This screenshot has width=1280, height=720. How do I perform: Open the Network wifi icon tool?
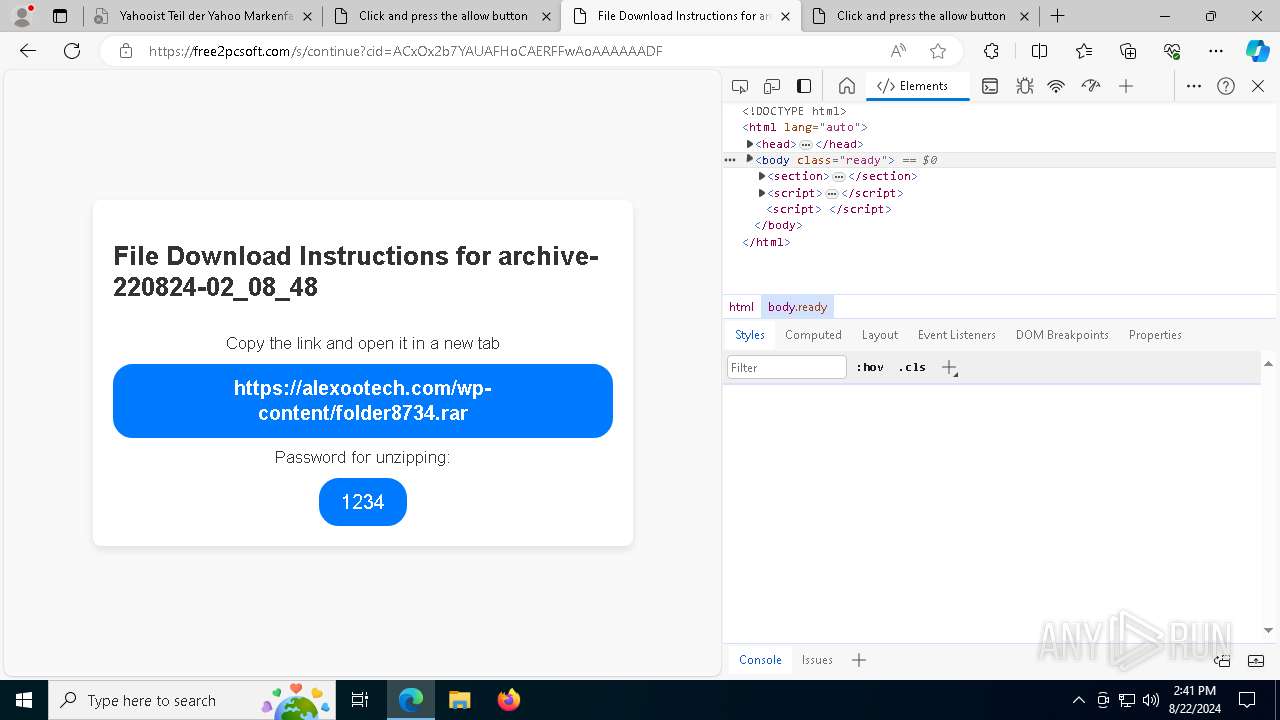pos(1056,86)
